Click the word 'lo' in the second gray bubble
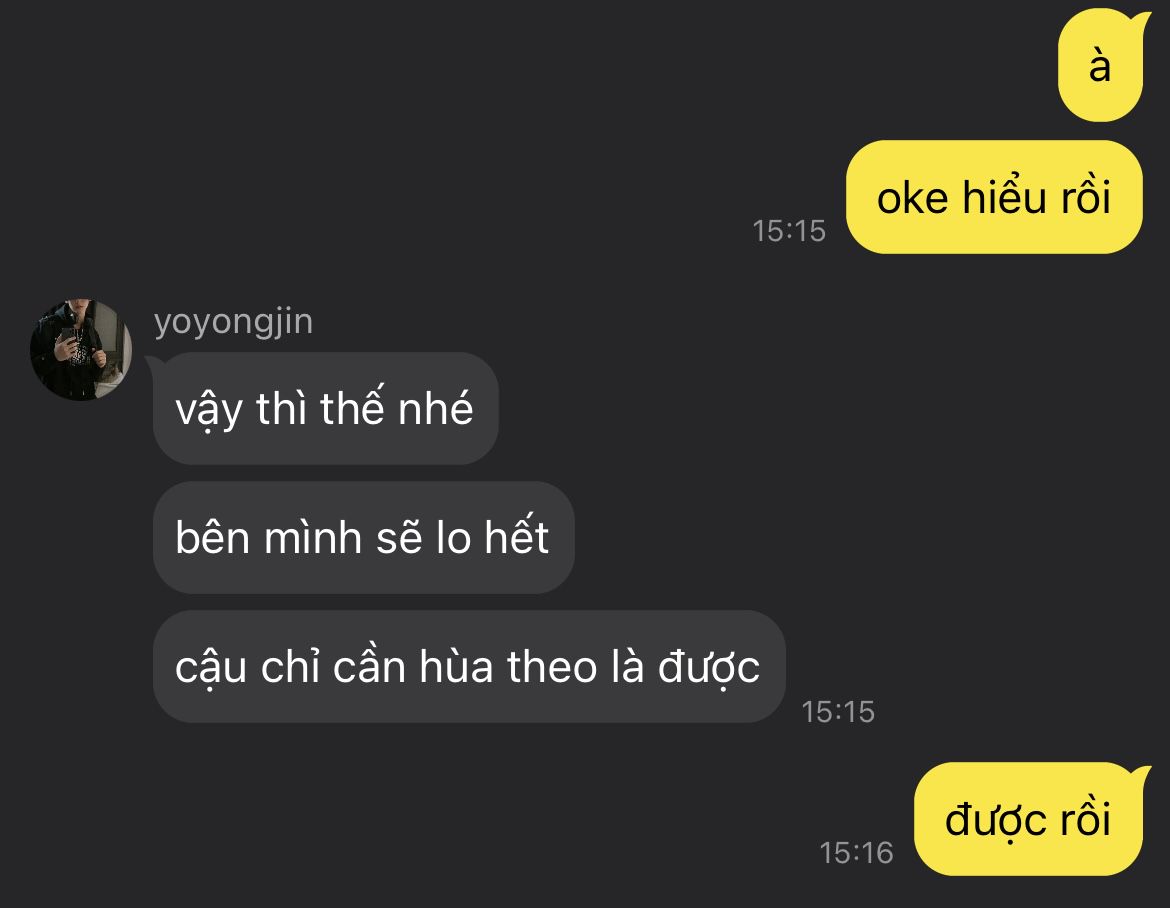The height and width of the screenshot is (908, 1170). point(454,537)
